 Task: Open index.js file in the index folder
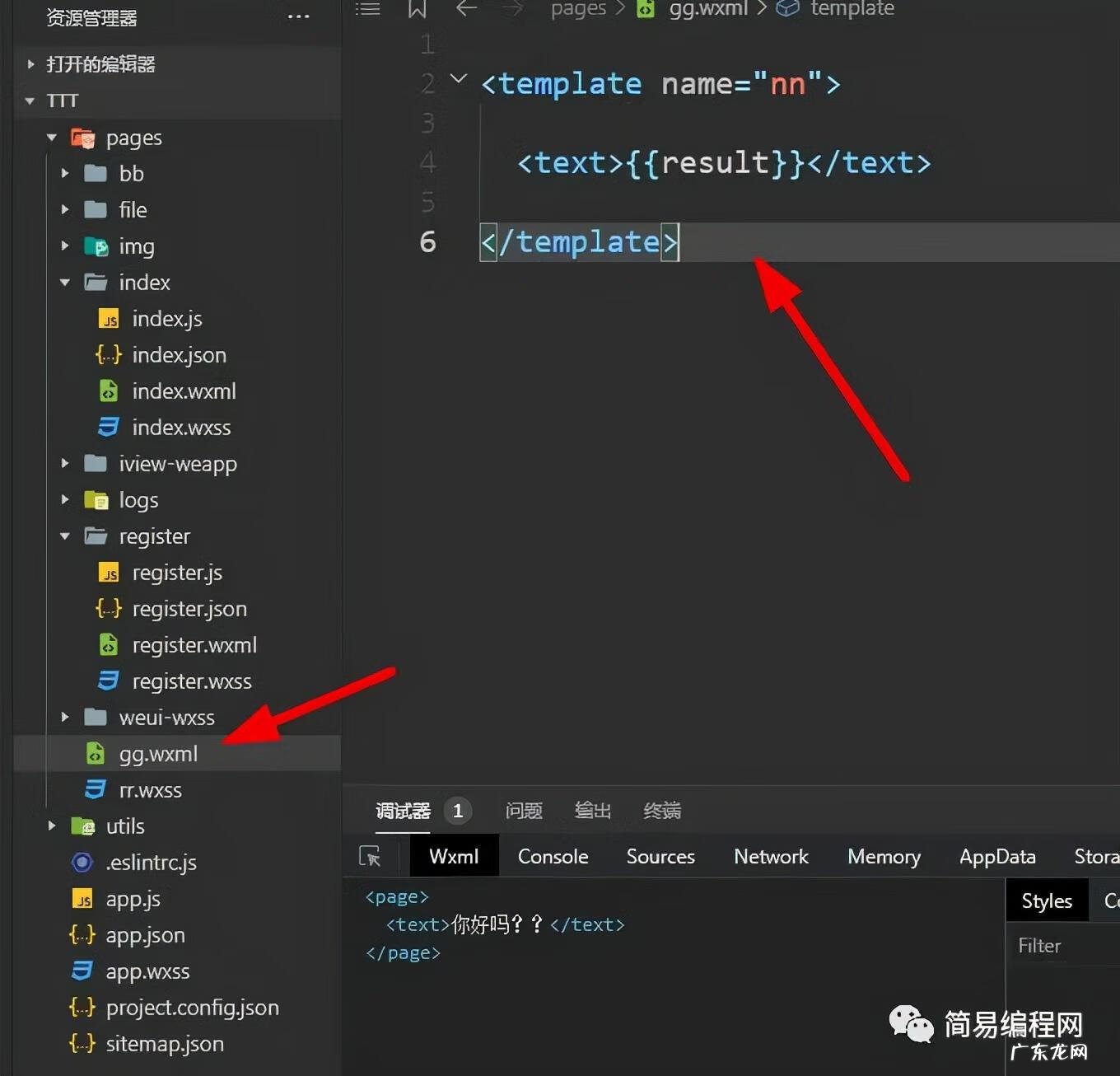tap(166, 319)
